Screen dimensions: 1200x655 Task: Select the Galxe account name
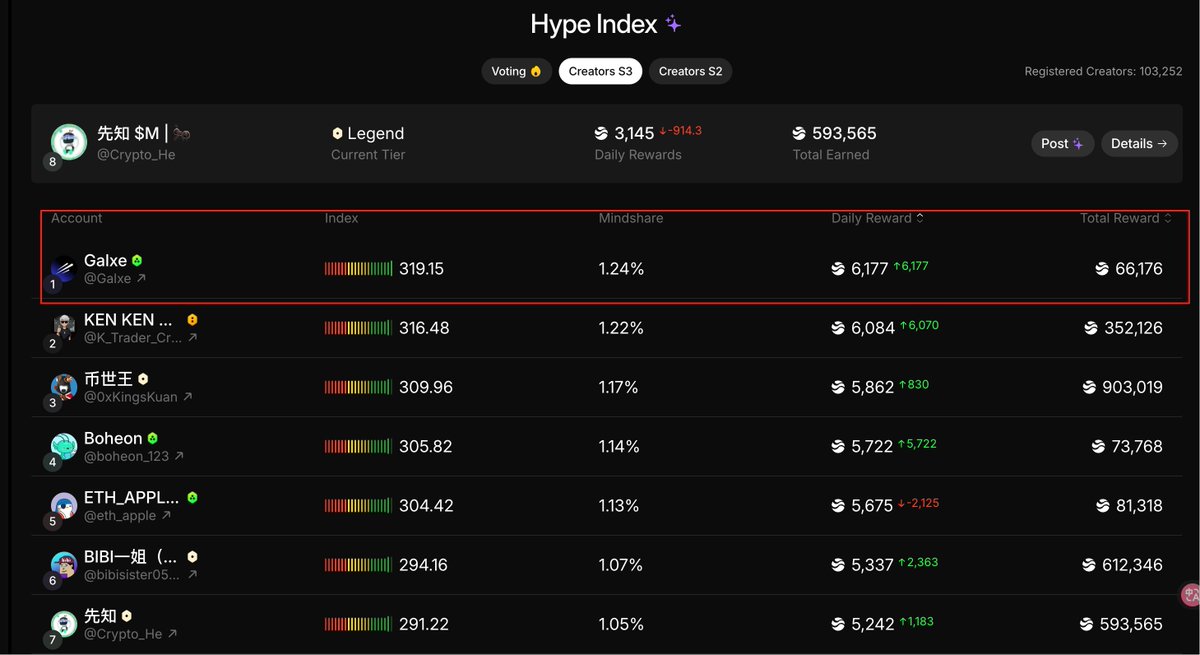point(105,261)
